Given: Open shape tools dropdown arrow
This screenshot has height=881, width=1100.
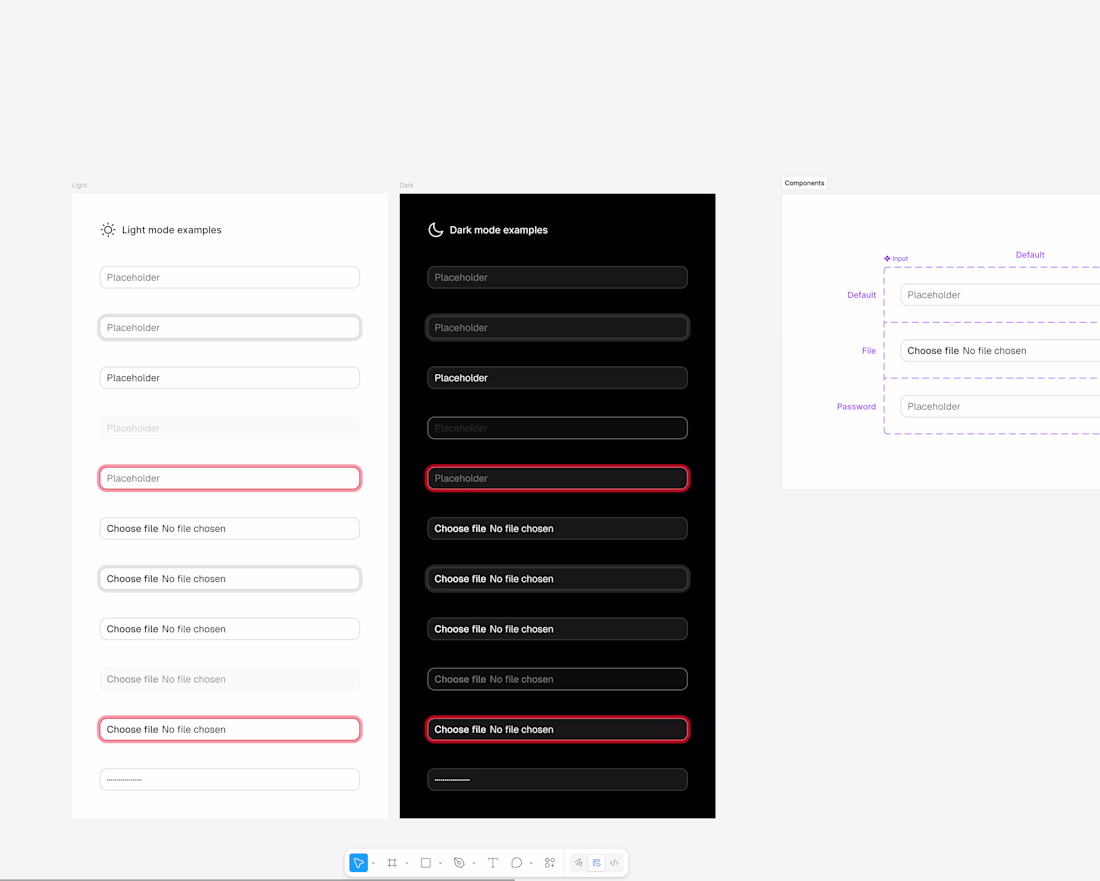Looking at the screenshot, I should [441, 863].
